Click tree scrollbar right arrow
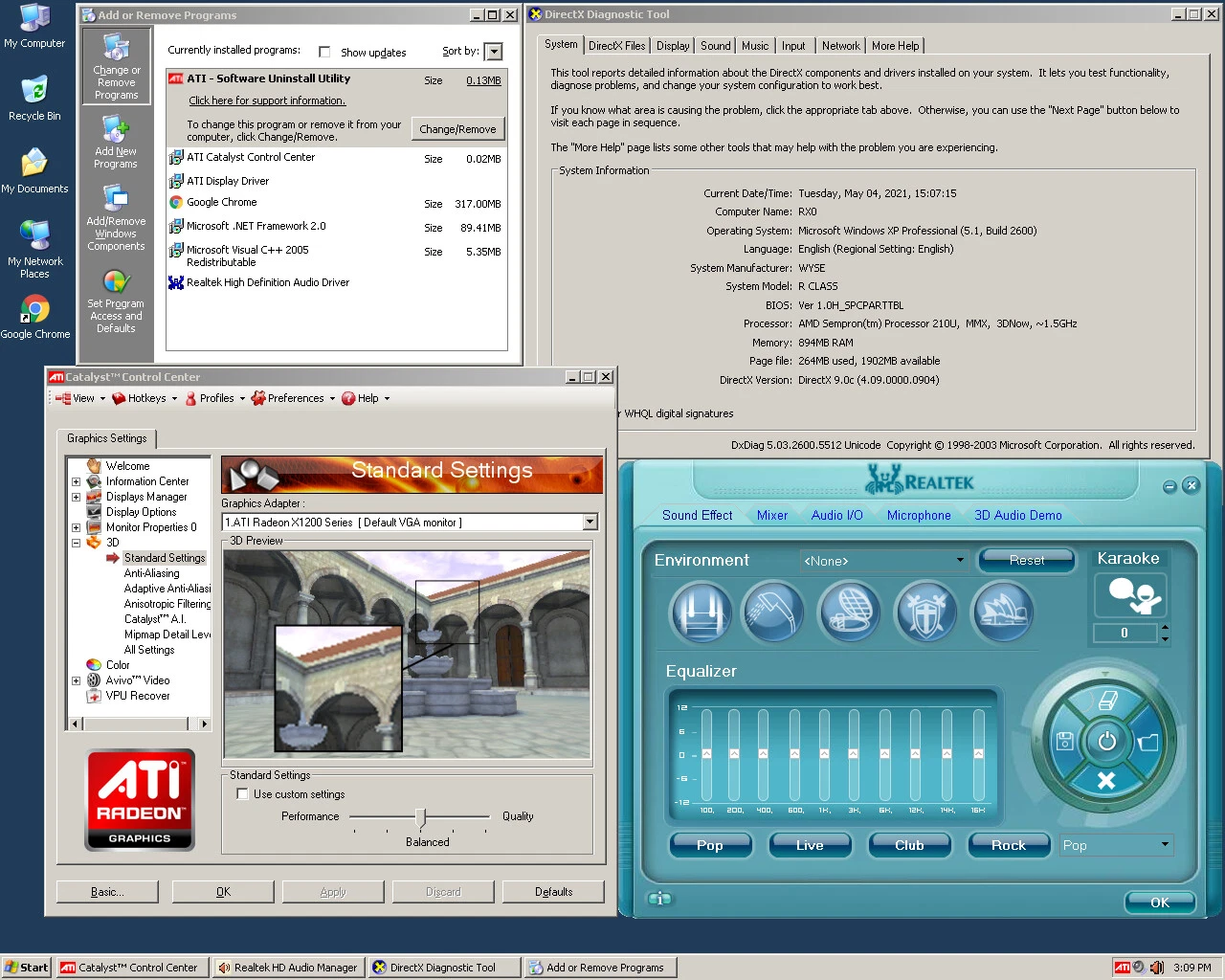The image size is (1225, 980). 204,724
